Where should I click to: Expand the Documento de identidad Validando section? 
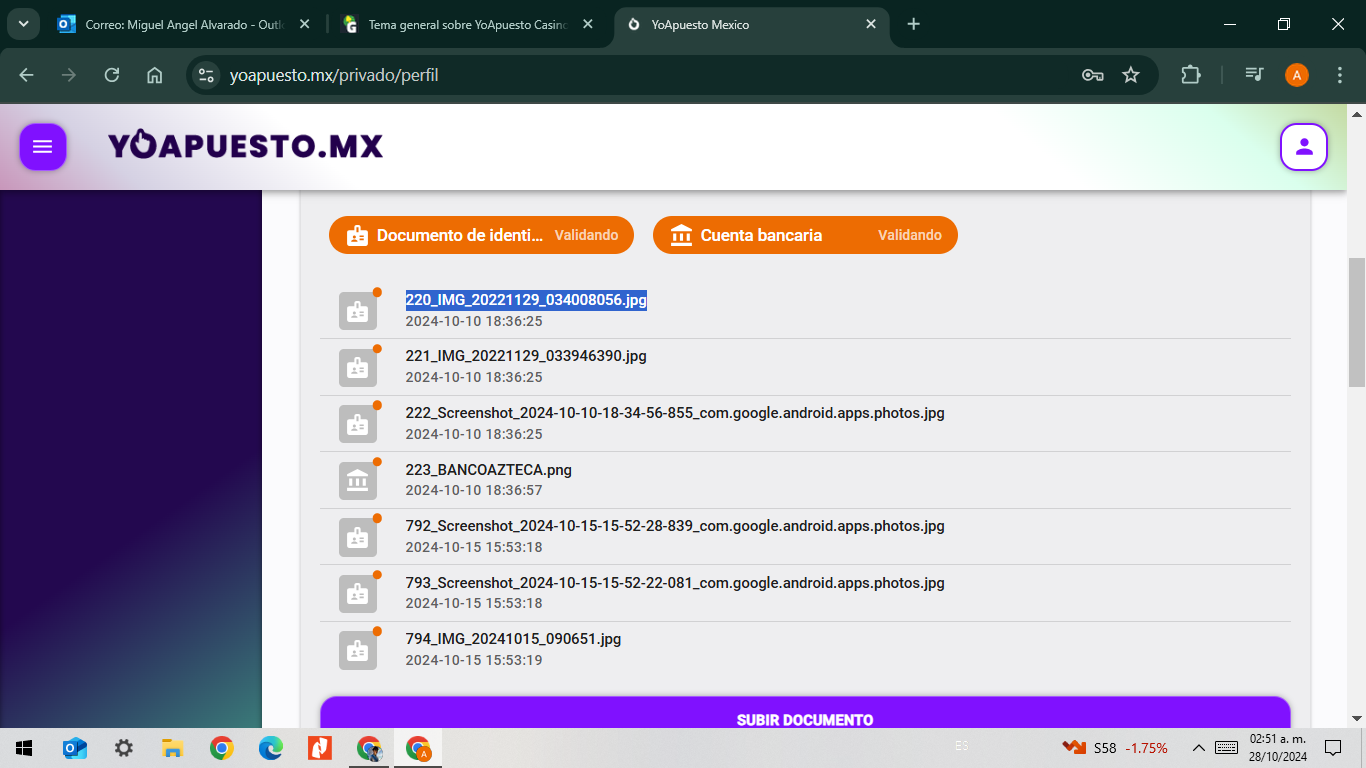click(x=481, y=235)
